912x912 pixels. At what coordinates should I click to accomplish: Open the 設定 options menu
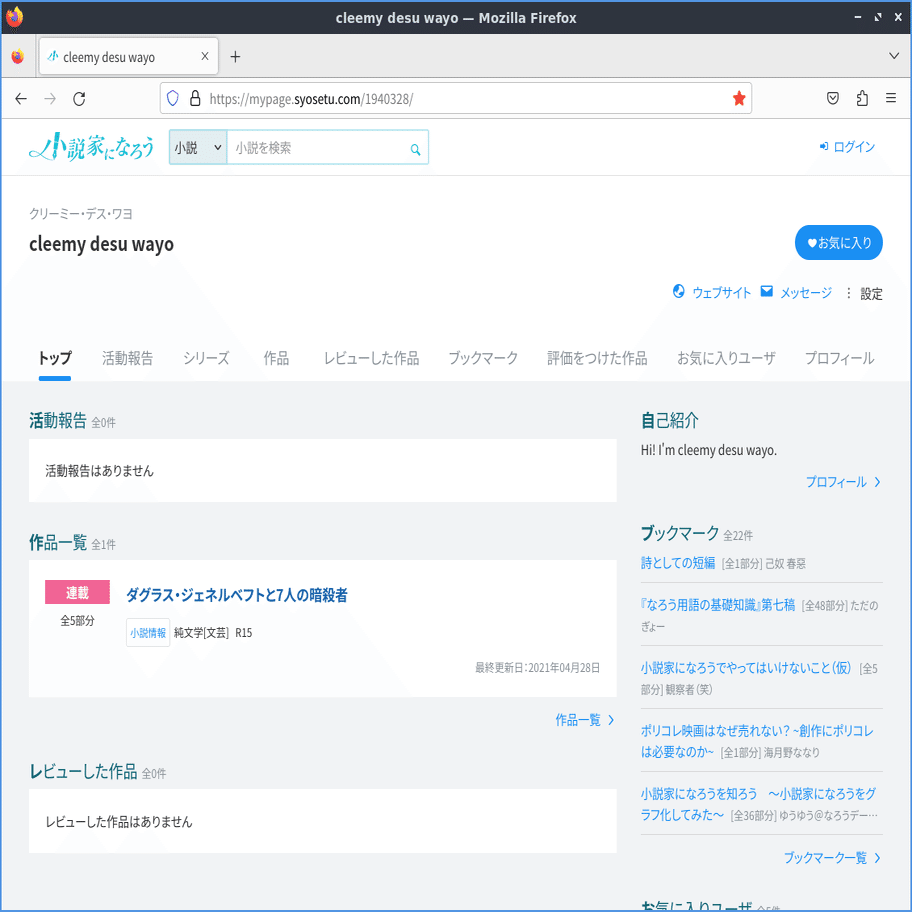pos(864,294)
